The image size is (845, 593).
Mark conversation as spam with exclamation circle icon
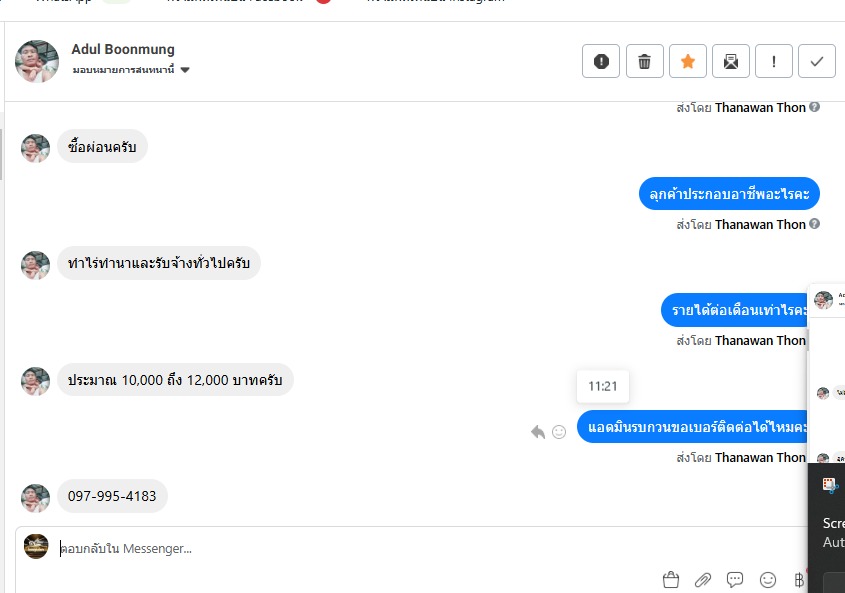click(601, 61)
